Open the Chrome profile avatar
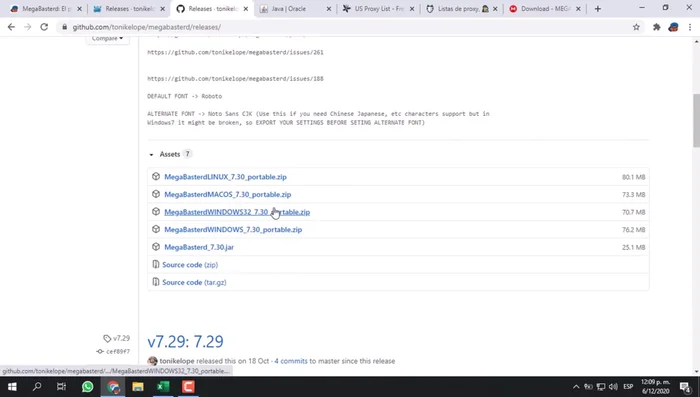 coord(673,27)
